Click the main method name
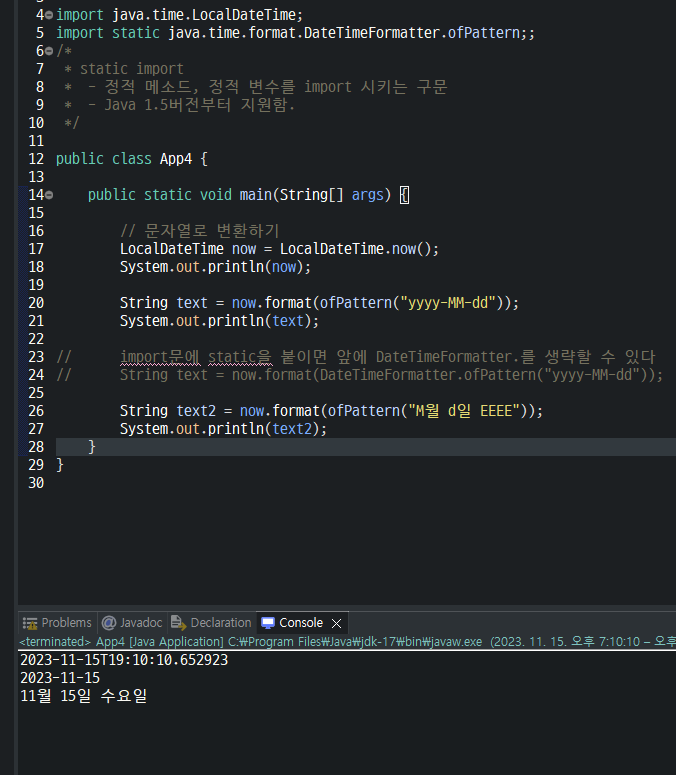 coord(255,195)
